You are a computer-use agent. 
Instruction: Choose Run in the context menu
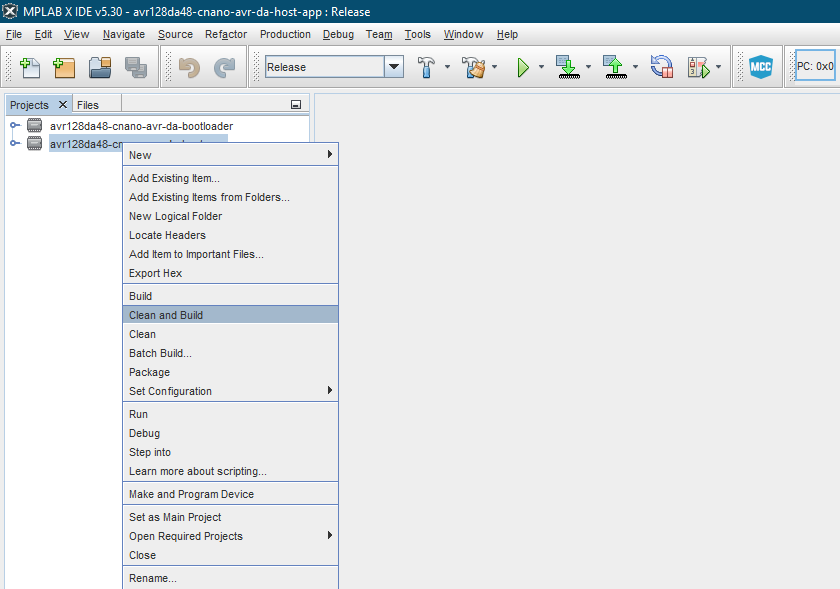pyautogui.click(x=231, y=414)
